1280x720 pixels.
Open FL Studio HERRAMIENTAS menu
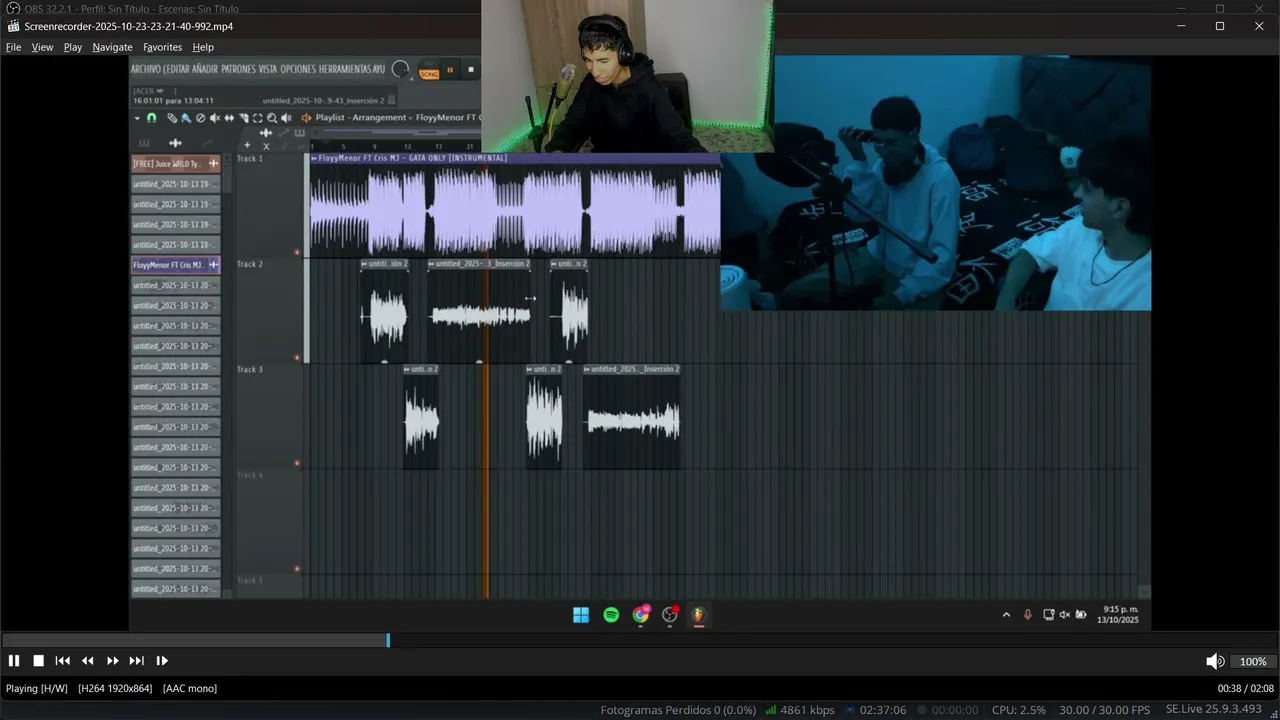tap(345, 69)
